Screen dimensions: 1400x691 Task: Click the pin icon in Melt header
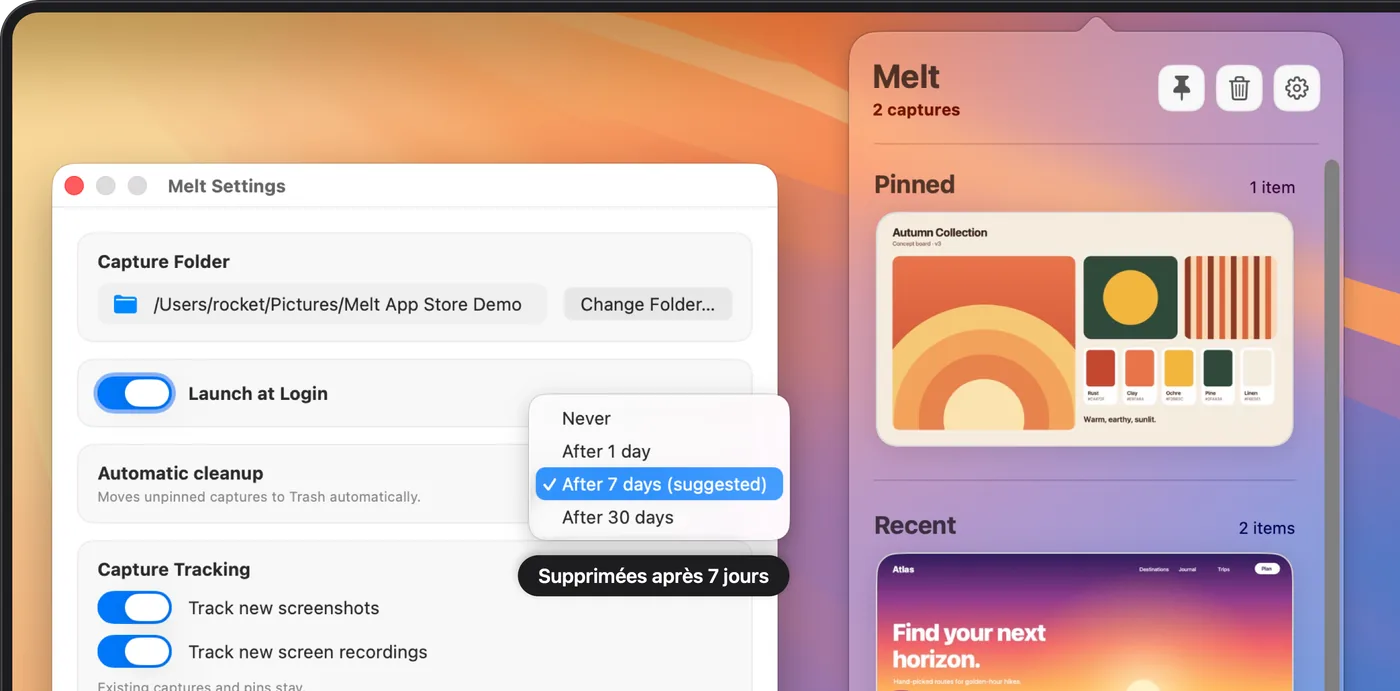point(1181,88)
